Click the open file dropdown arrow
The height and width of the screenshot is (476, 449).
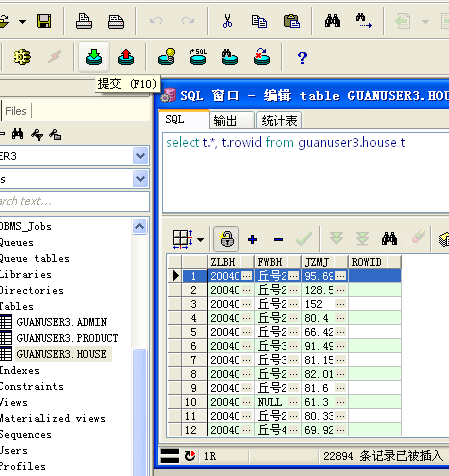click(22, 22)
